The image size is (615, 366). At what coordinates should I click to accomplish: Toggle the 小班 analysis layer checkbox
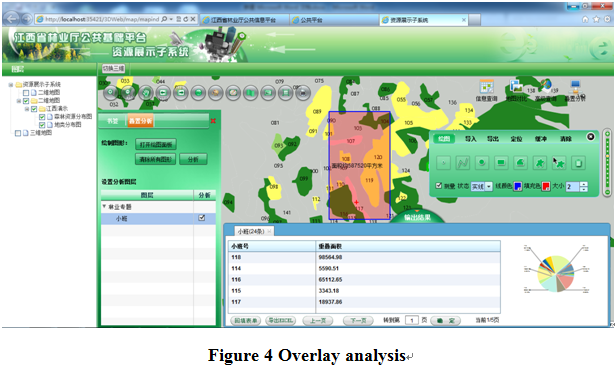[202, 218]
